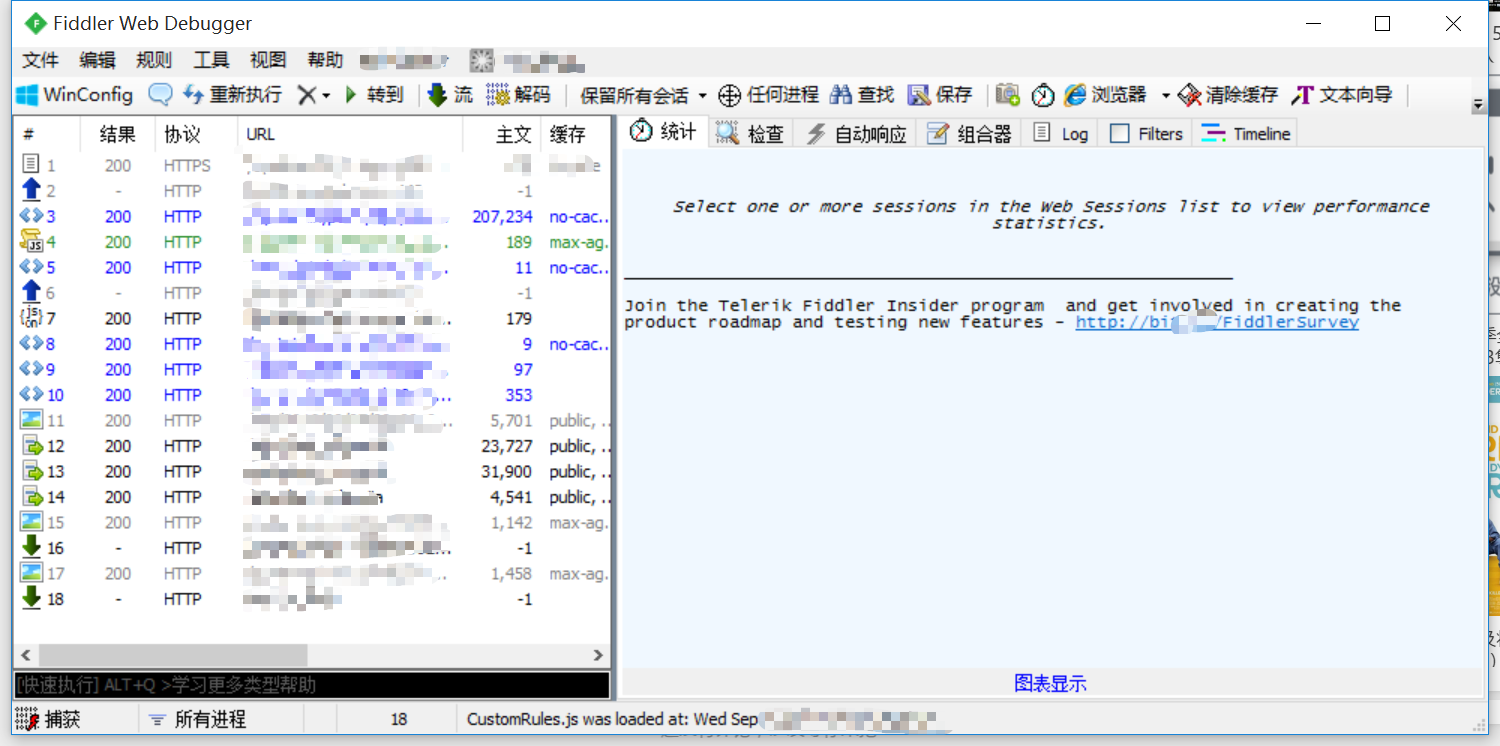Select session 11 image icon

(31, 420)
